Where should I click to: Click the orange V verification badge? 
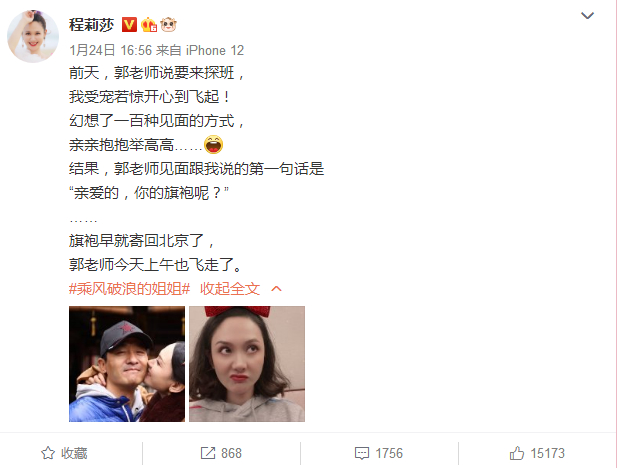point(129,25)
